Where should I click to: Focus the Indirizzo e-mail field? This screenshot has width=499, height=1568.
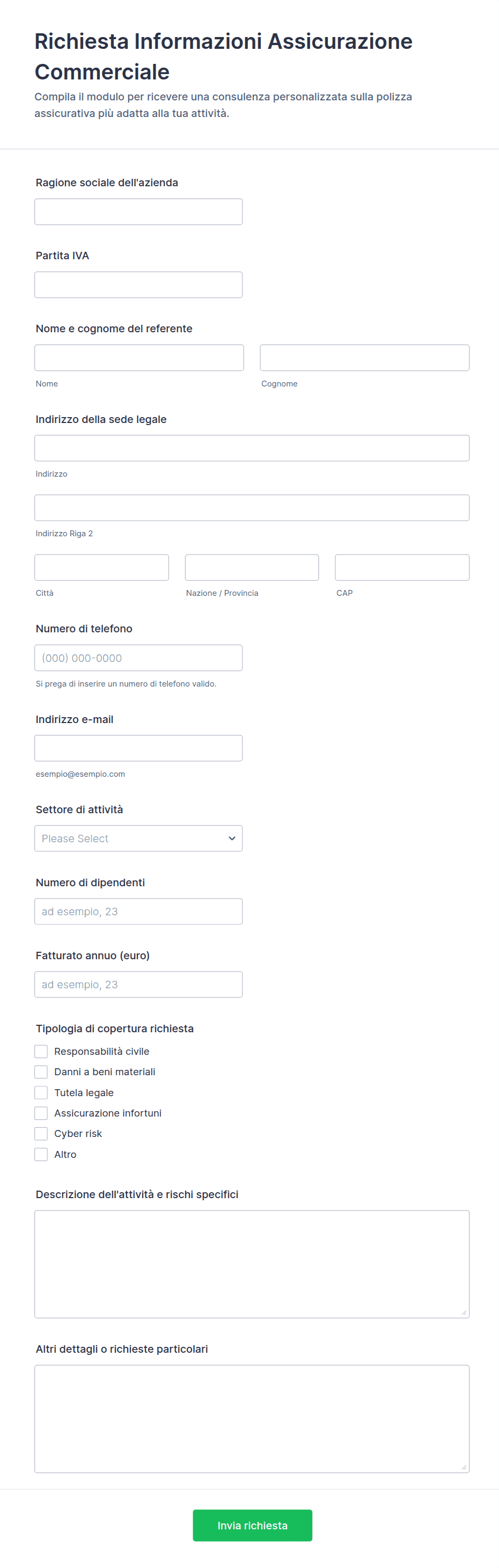click(x=138, y=748)
